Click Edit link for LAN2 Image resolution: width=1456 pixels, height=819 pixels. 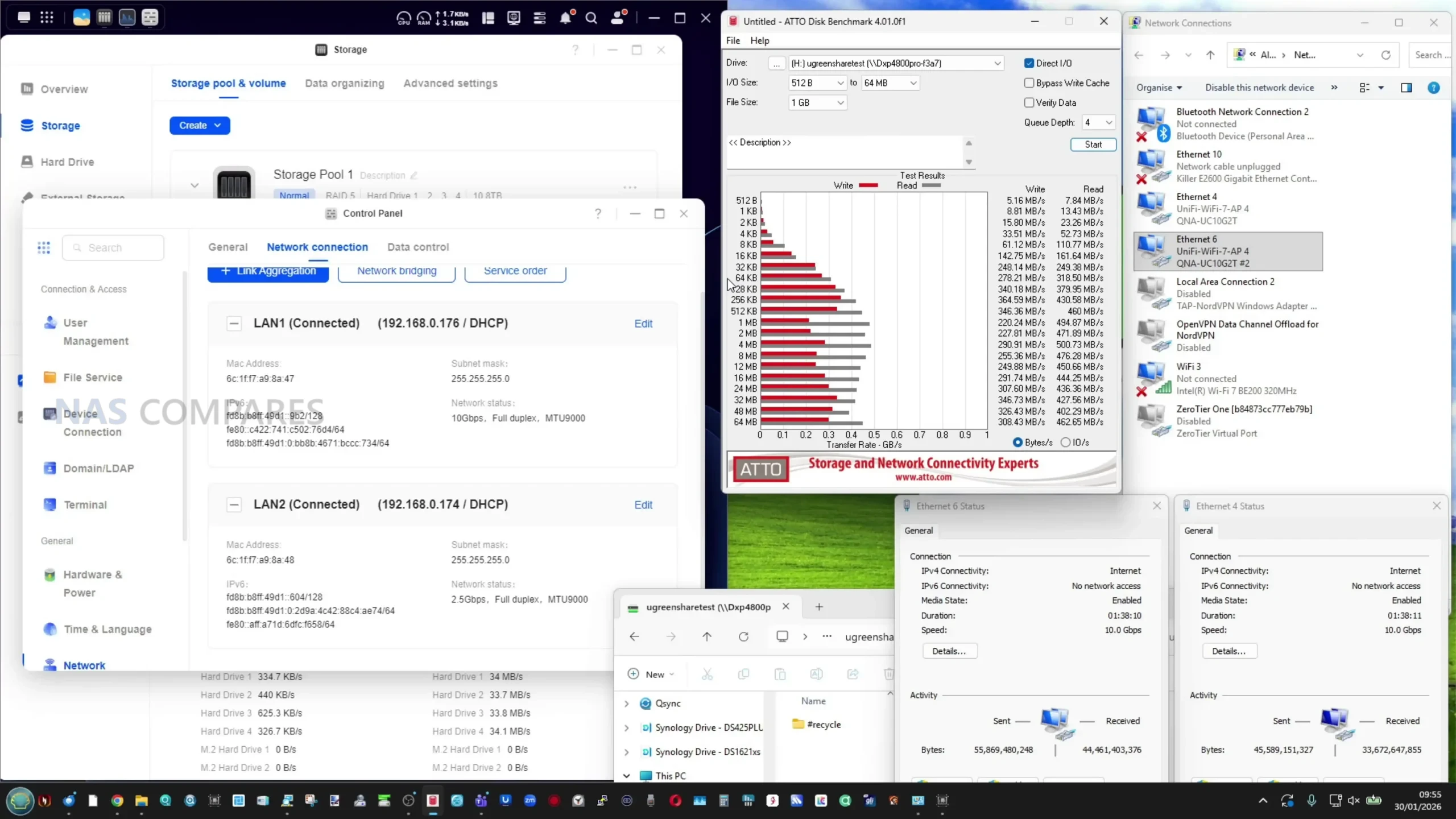(643, 504)
